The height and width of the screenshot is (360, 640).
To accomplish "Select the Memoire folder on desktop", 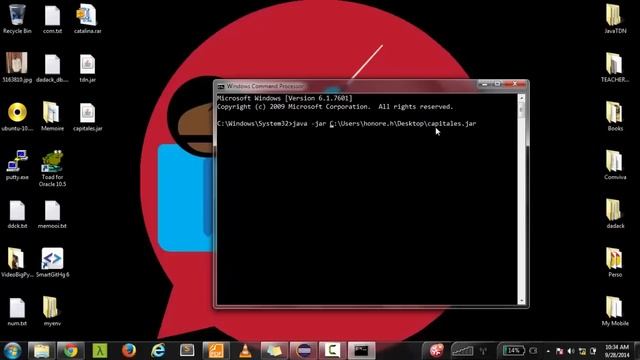I will 52,116.
